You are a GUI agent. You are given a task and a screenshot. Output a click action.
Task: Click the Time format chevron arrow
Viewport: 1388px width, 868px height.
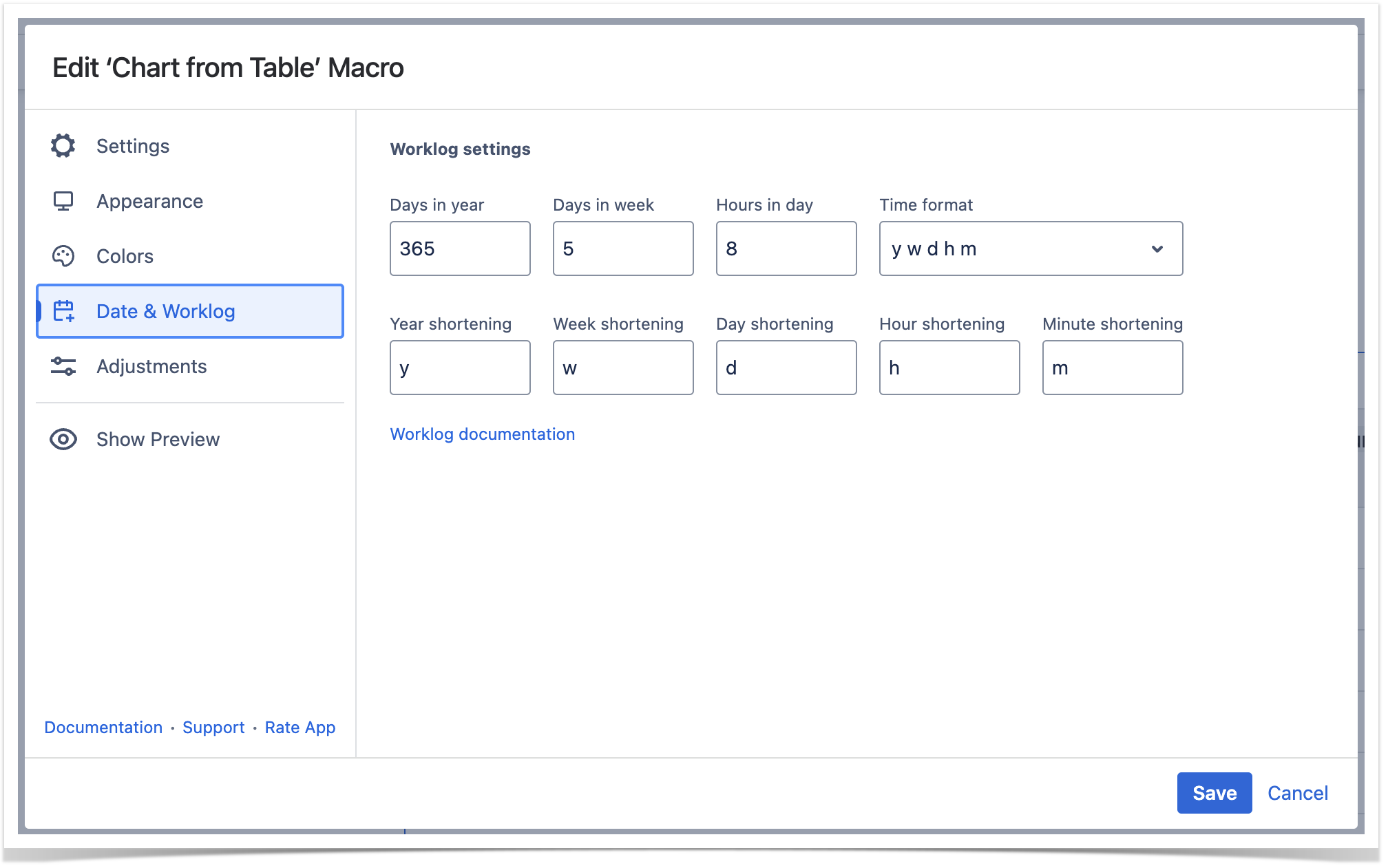1157,248
